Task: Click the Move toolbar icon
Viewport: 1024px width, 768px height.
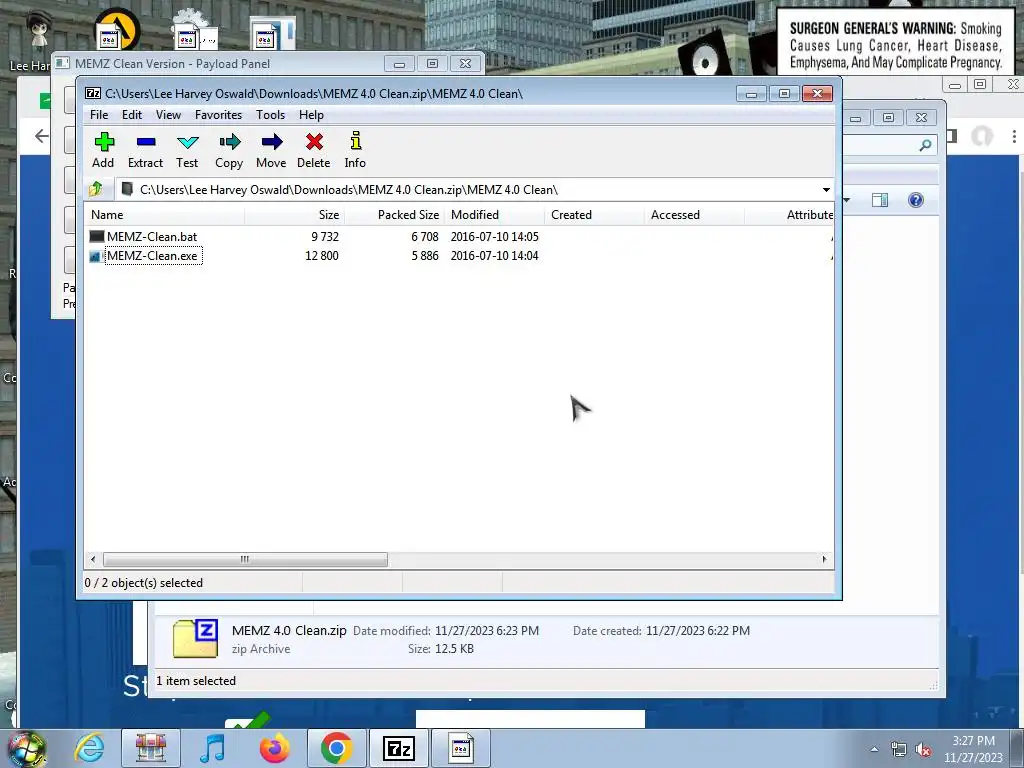Action: (x=271, y=150)
